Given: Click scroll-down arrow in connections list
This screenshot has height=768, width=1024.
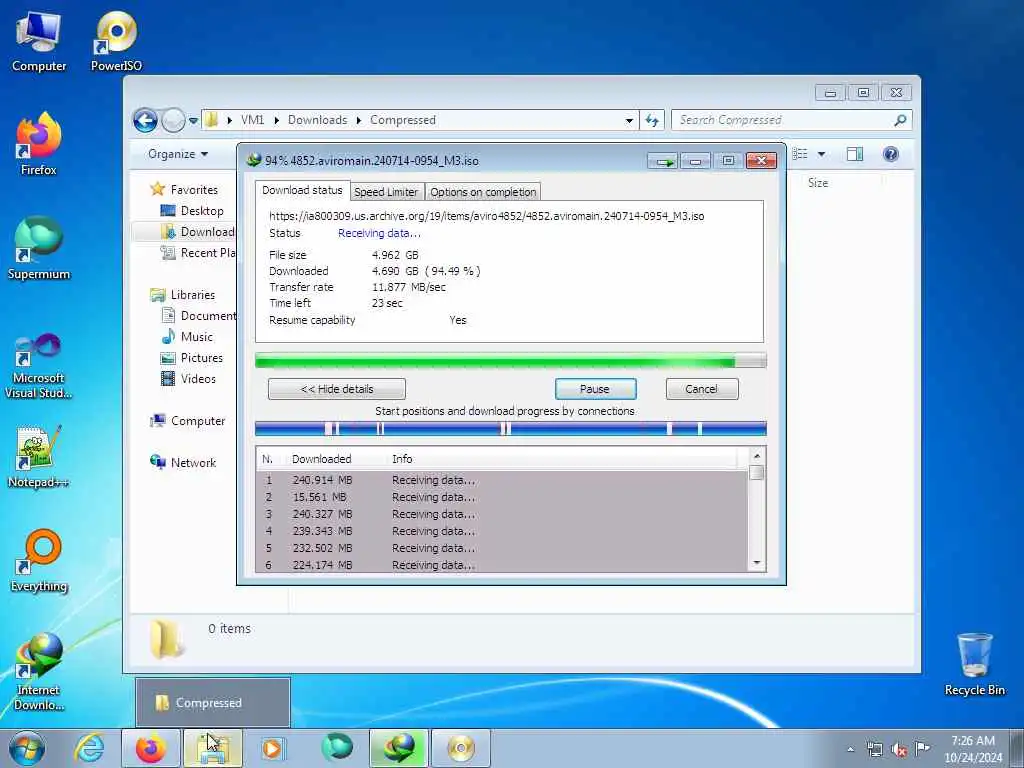Looking at the screenshot, I should (x=757, y=563).
